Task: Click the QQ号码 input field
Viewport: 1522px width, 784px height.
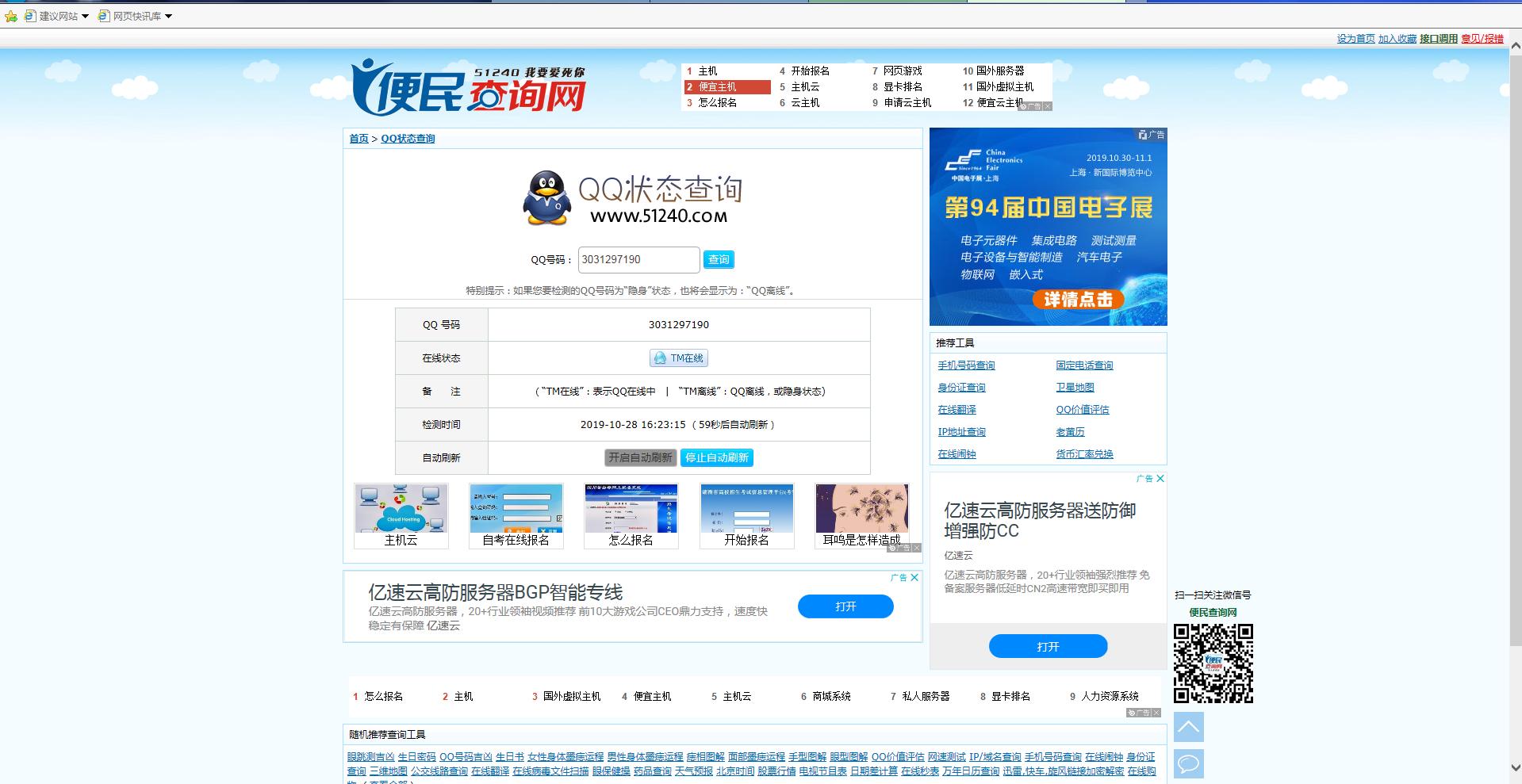Action: [638, 260]
